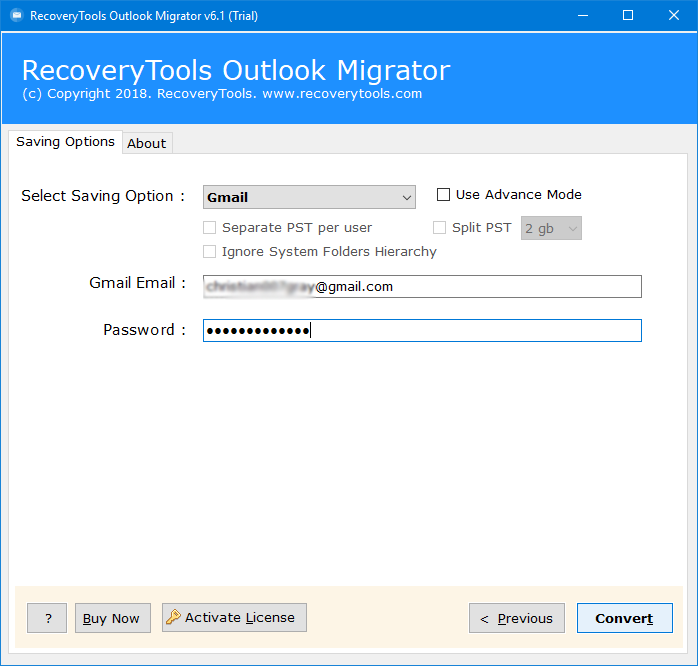Close the Outlook Migrator window
This screenshot has width=698, height=666.
point(674,16)
